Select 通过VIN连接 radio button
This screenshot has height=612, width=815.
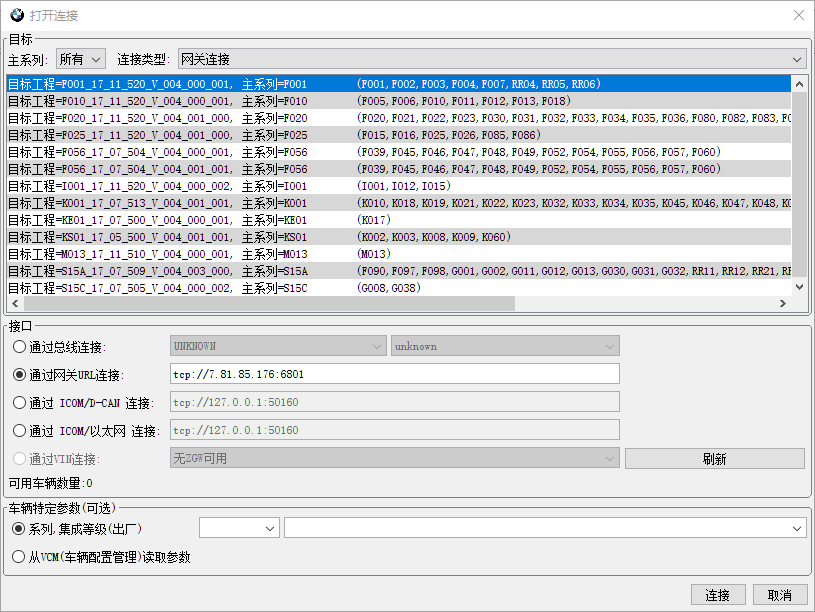pos(19,459)
